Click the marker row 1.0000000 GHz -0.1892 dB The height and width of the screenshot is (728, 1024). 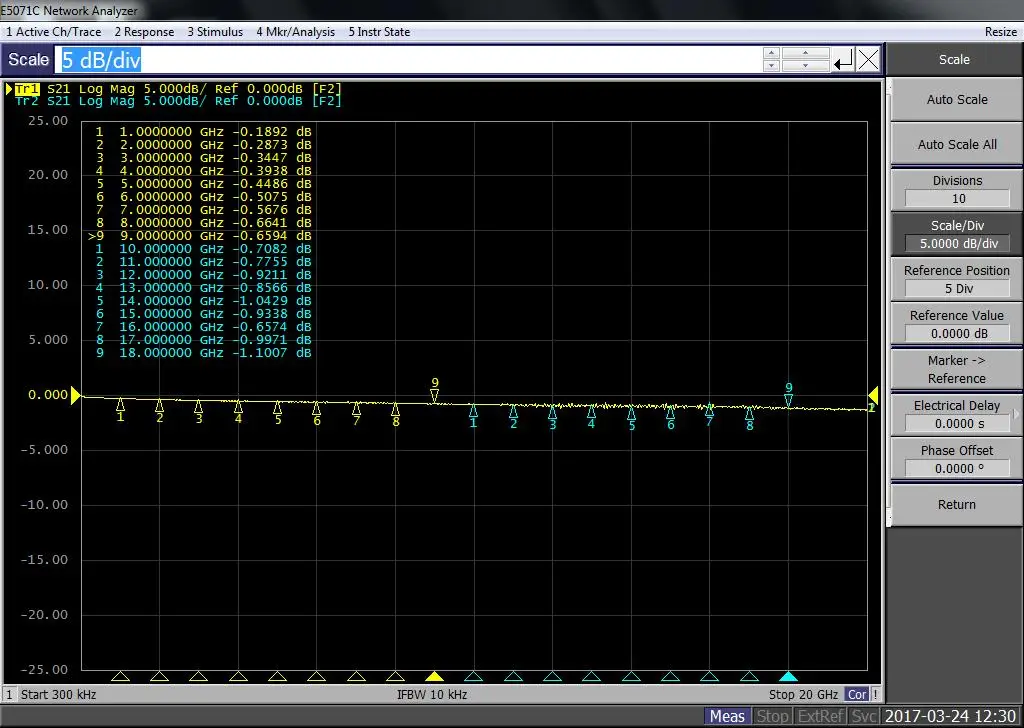[203, 132]
